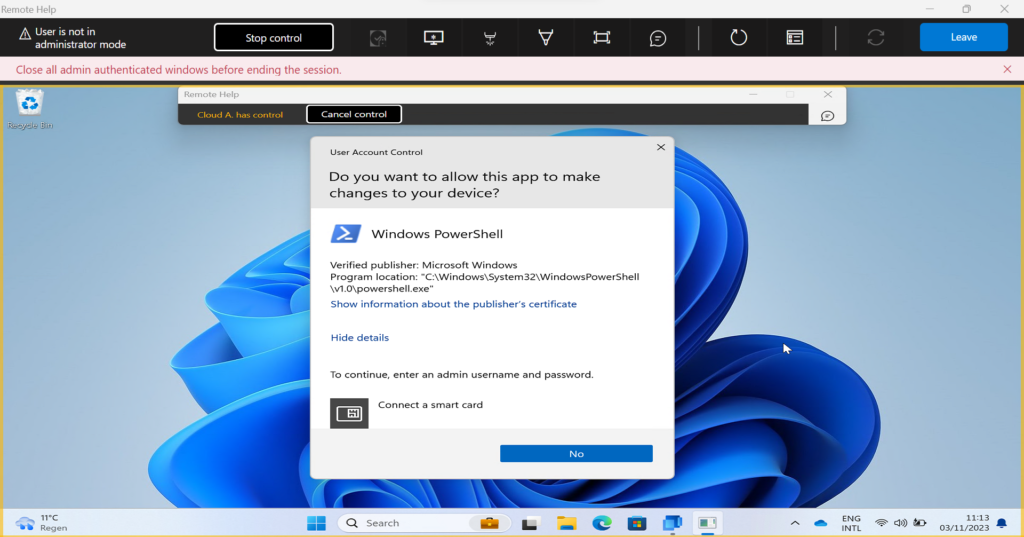Open chat bubble in inner Remote Help bar

(827, 116)
